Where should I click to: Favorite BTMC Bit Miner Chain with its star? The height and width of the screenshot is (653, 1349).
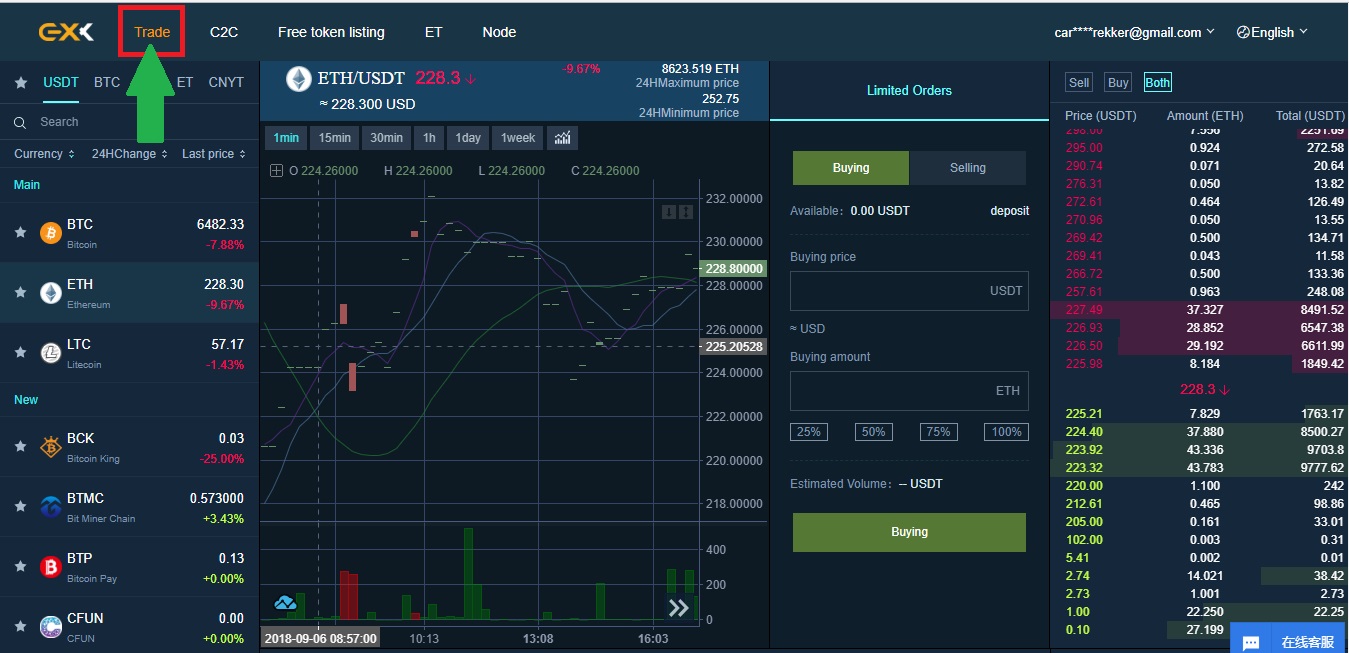pos(20,506)
